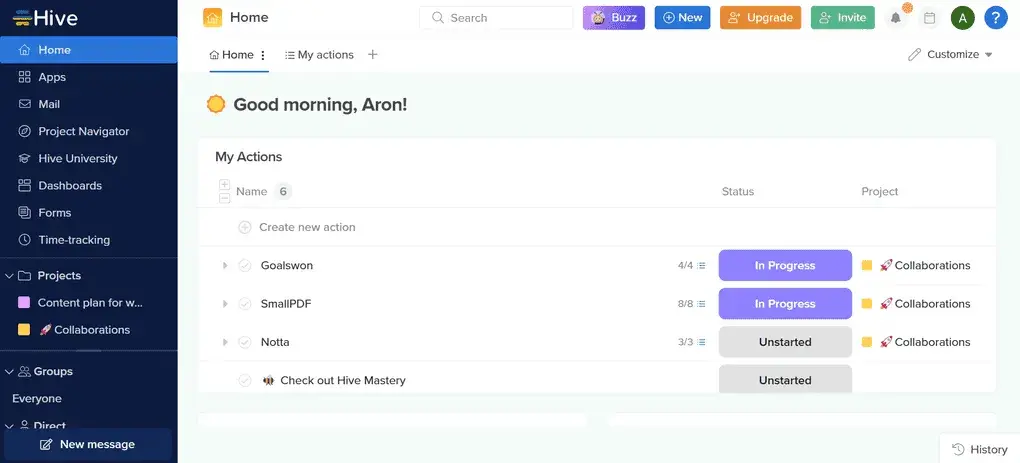Open the Customize dropdown
Viewport: 1020px width, 463px height.
click(x=950, y=55)
